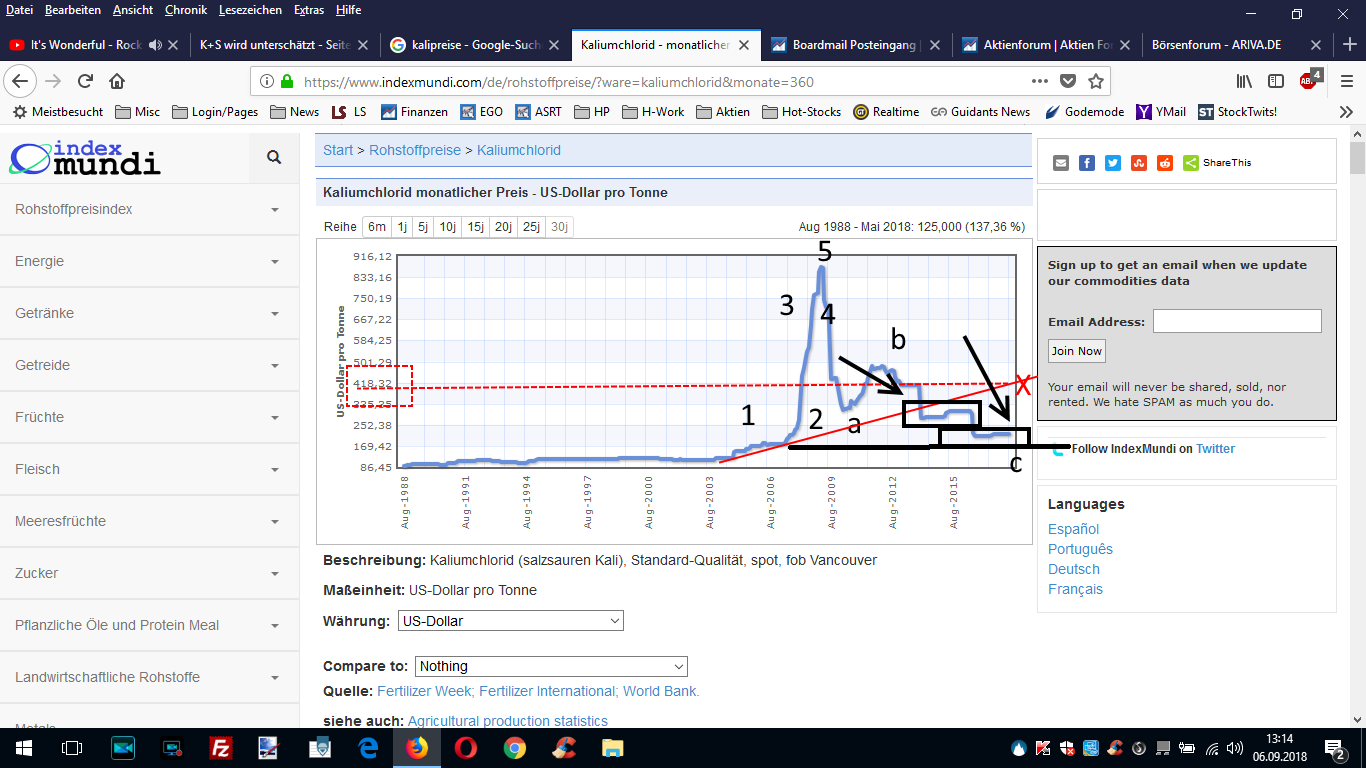Follow the World Bank source link

click(x=658, y=691)
